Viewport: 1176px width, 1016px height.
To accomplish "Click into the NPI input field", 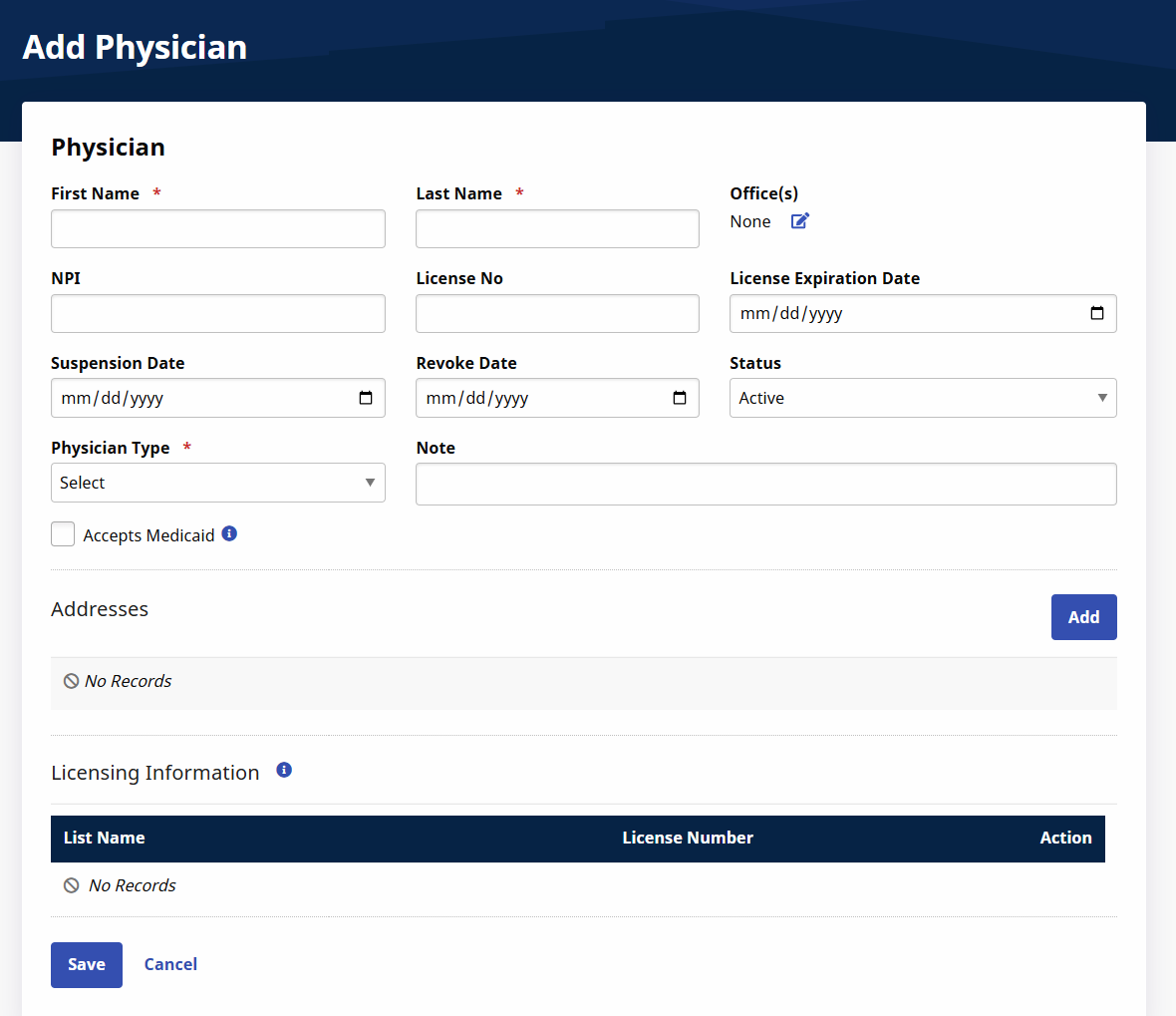I will pyautogui.click(x=217, y=313).
